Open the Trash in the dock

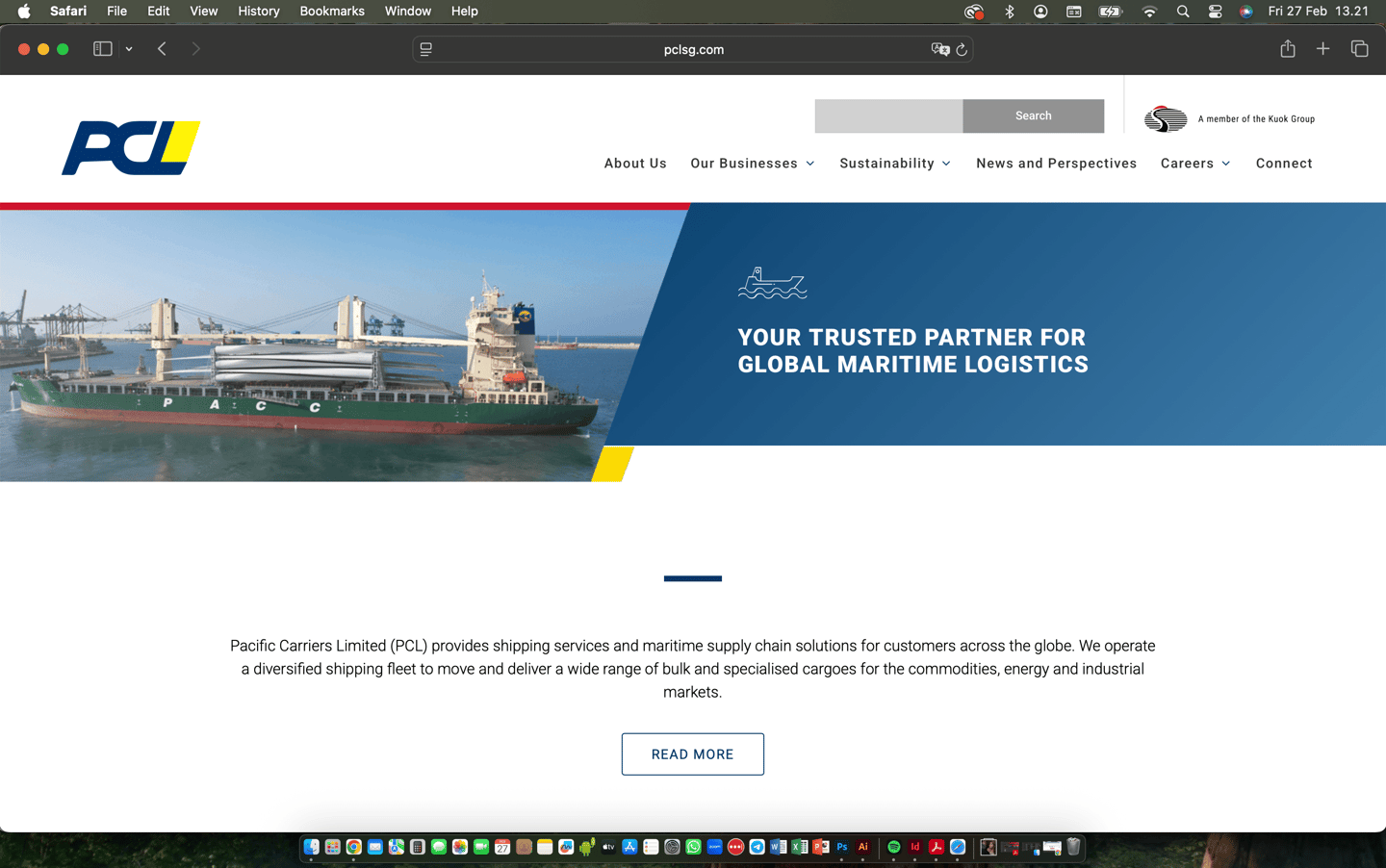pyautogui.click(x=1073, y=847)
